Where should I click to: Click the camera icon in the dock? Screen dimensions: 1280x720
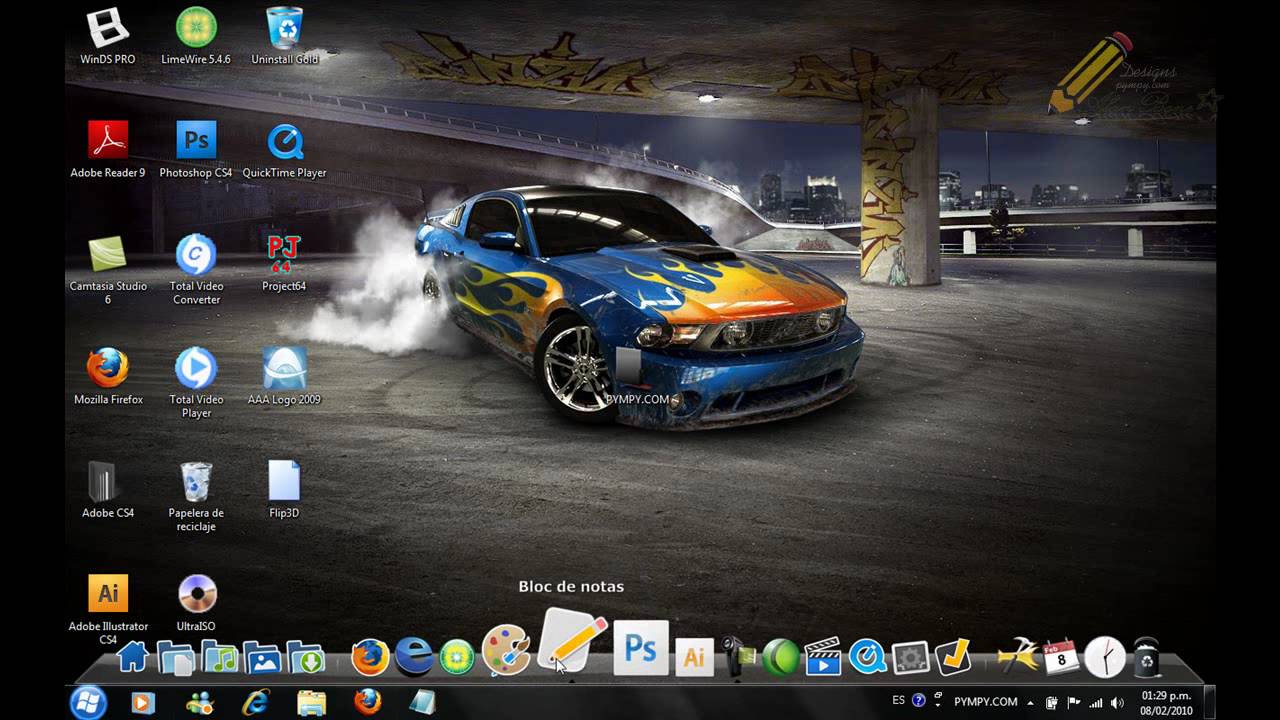pyautogui.click(x=738, y=657)
